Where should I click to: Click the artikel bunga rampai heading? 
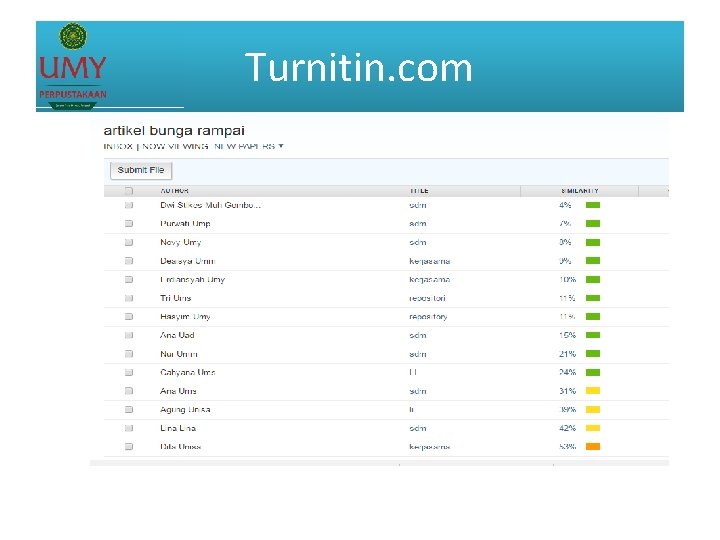click(x=174, y=131)
